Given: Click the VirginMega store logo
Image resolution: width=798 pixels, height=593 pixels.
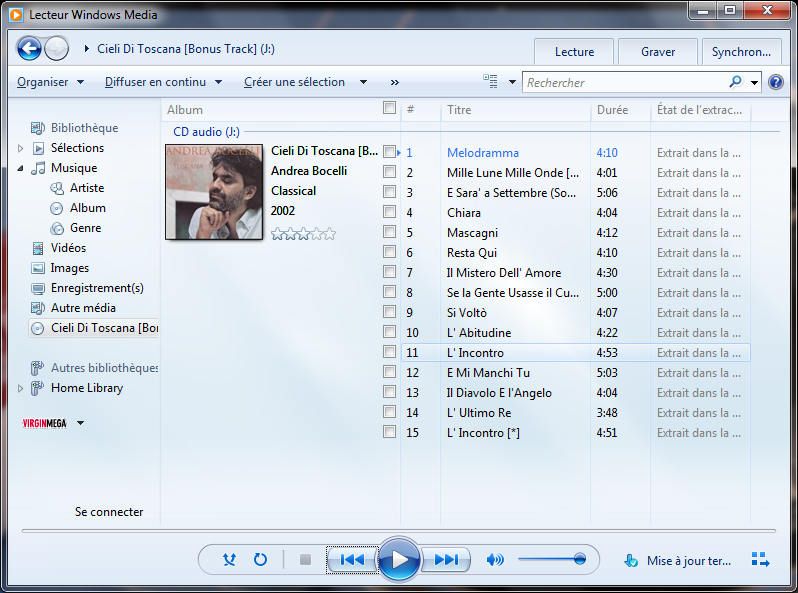Looking at the screenshot, I should (44, 423).
